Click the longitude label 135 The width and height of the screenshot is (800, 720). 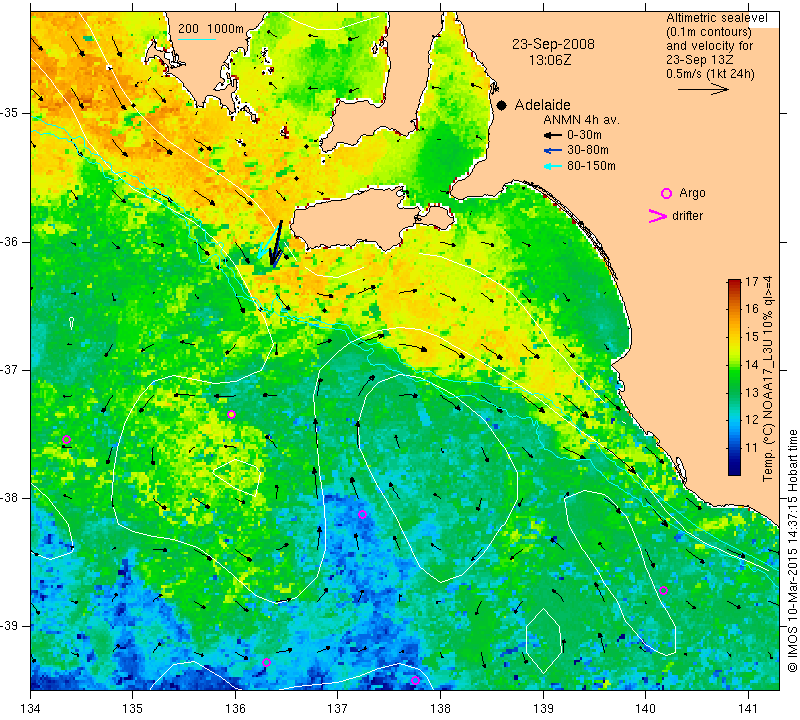133,708
